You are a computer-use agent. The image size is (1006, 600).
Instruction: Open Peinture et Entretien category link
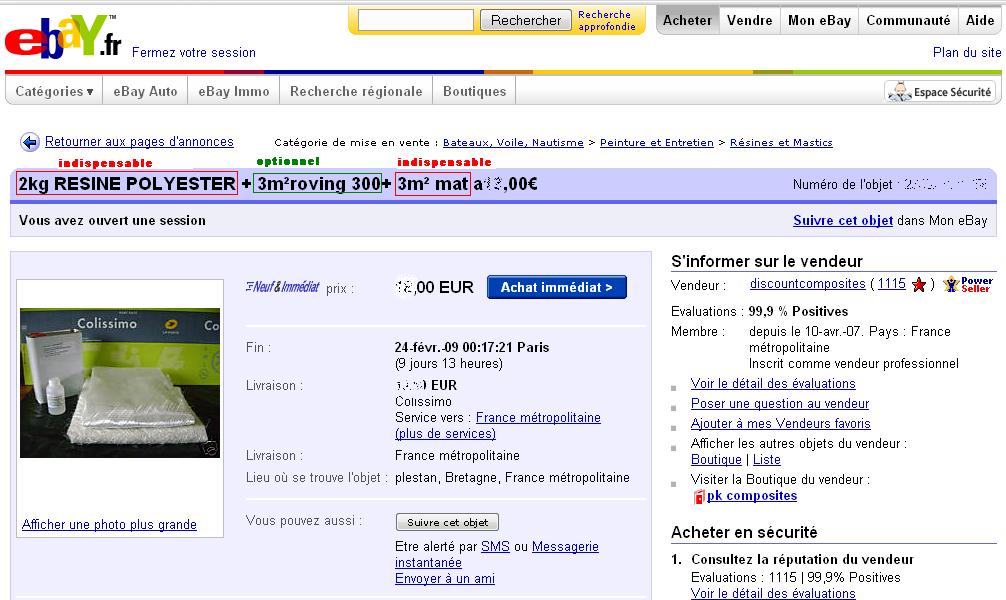[656, 142]
